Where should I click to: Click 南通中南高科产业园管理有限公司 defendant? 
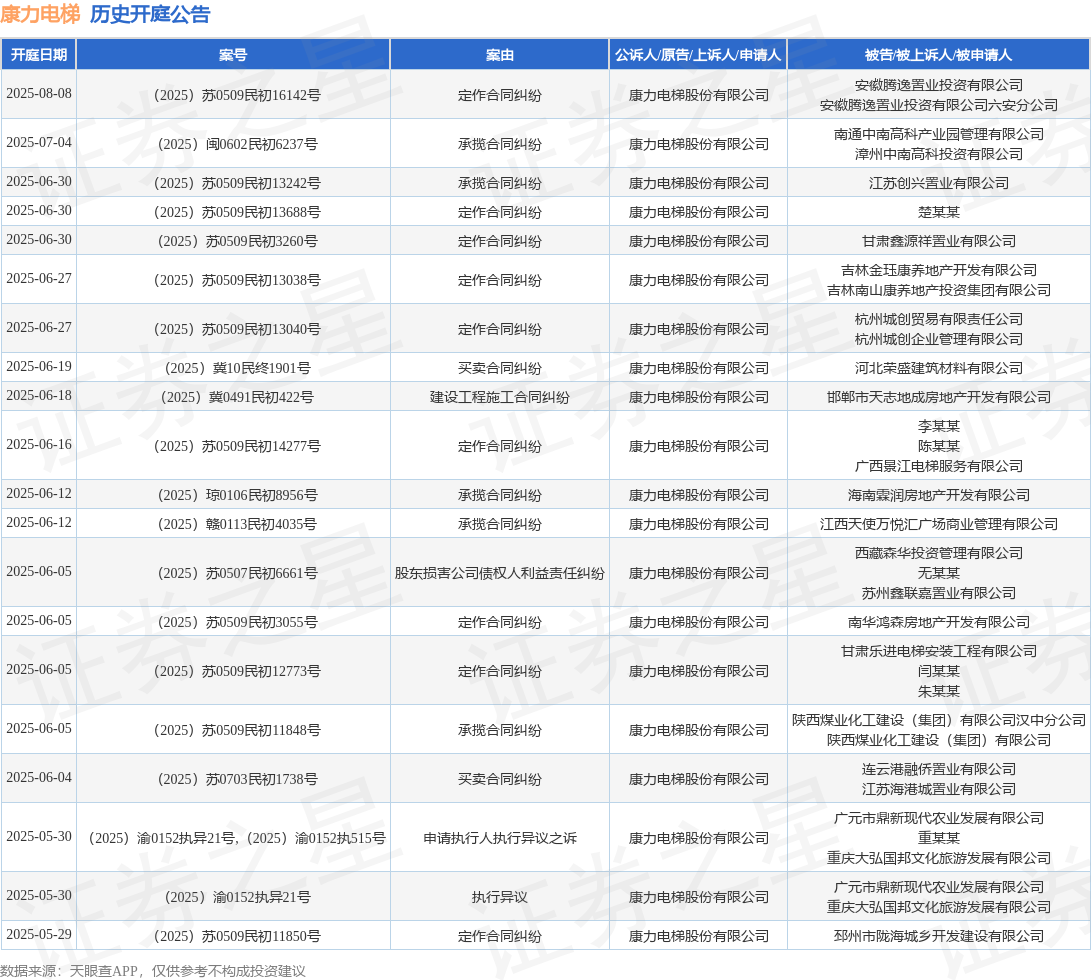pyautogui.click(x=939, y=134)
